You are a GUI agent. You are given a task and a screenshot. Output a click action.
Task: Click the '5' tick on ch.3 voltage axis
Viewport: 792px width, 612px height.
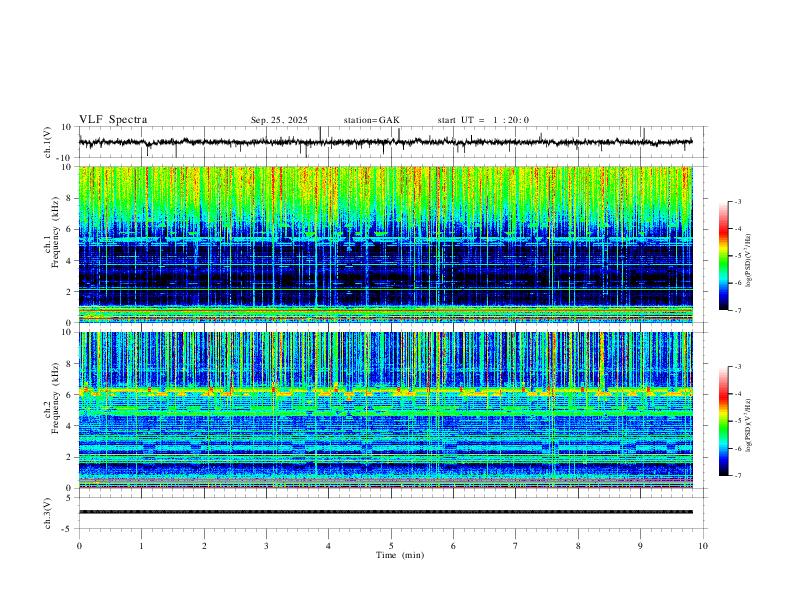click(69, 497)
